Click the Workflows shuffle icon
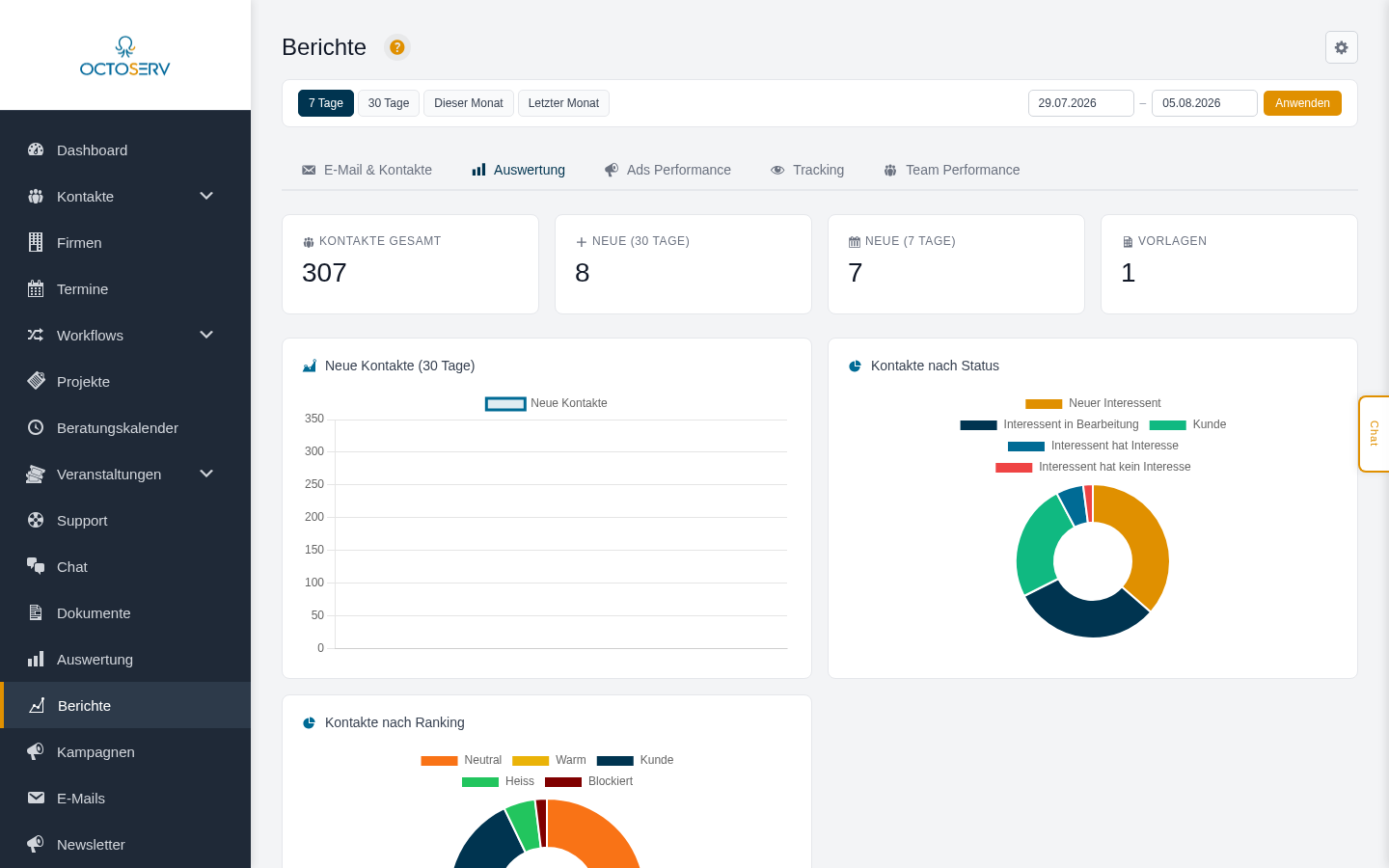 pos(36,335)
